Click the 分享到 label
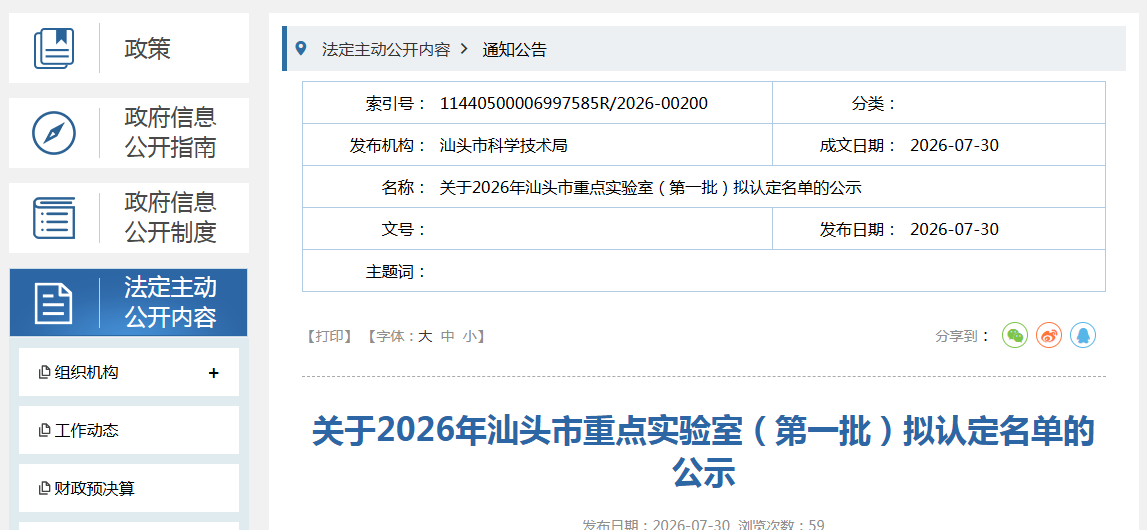 (962, 336)
